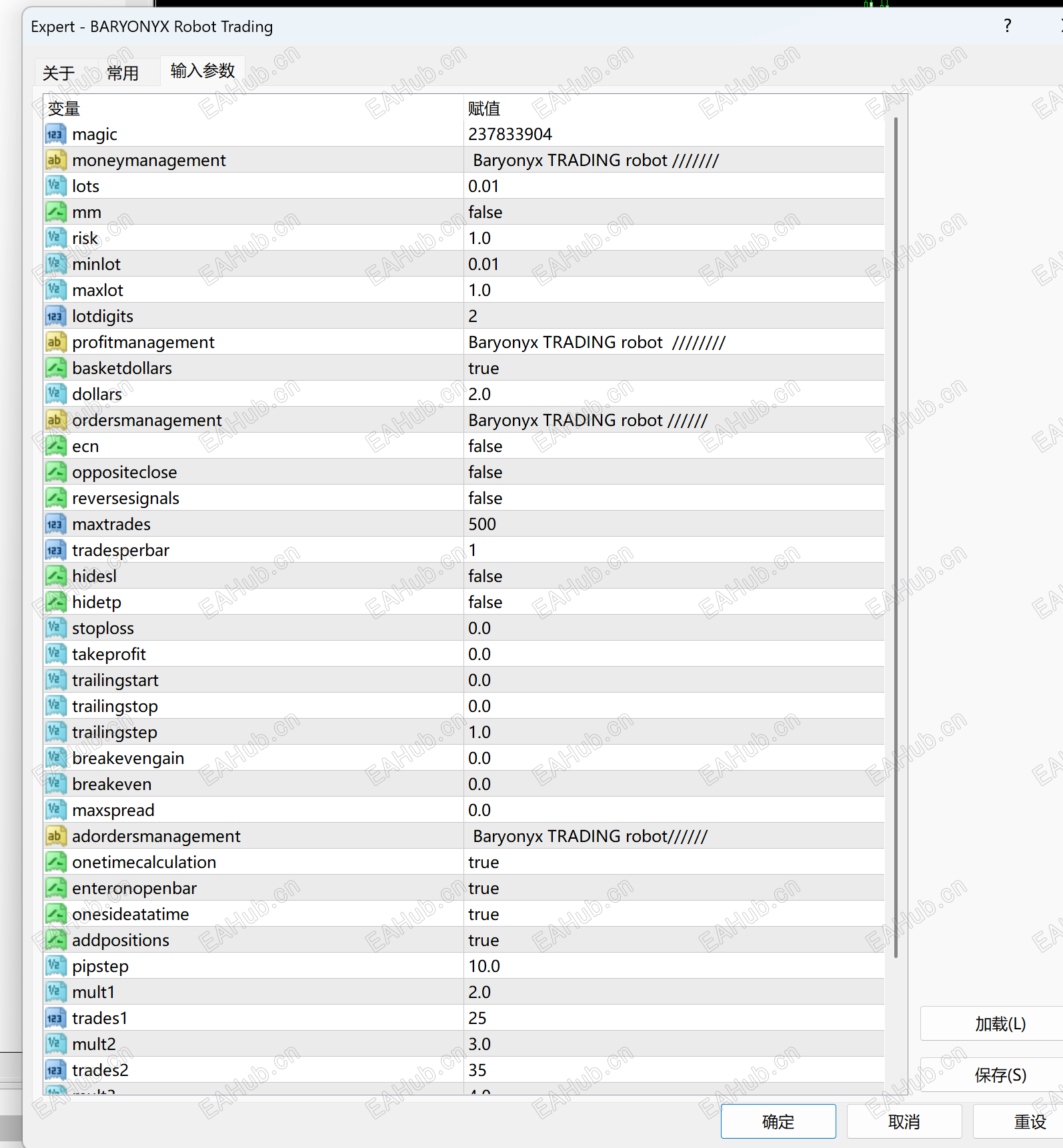The width and height of the screenshot is (1063, 1148).
Task: Click the variable name addpositions
Action: [121, 940]
